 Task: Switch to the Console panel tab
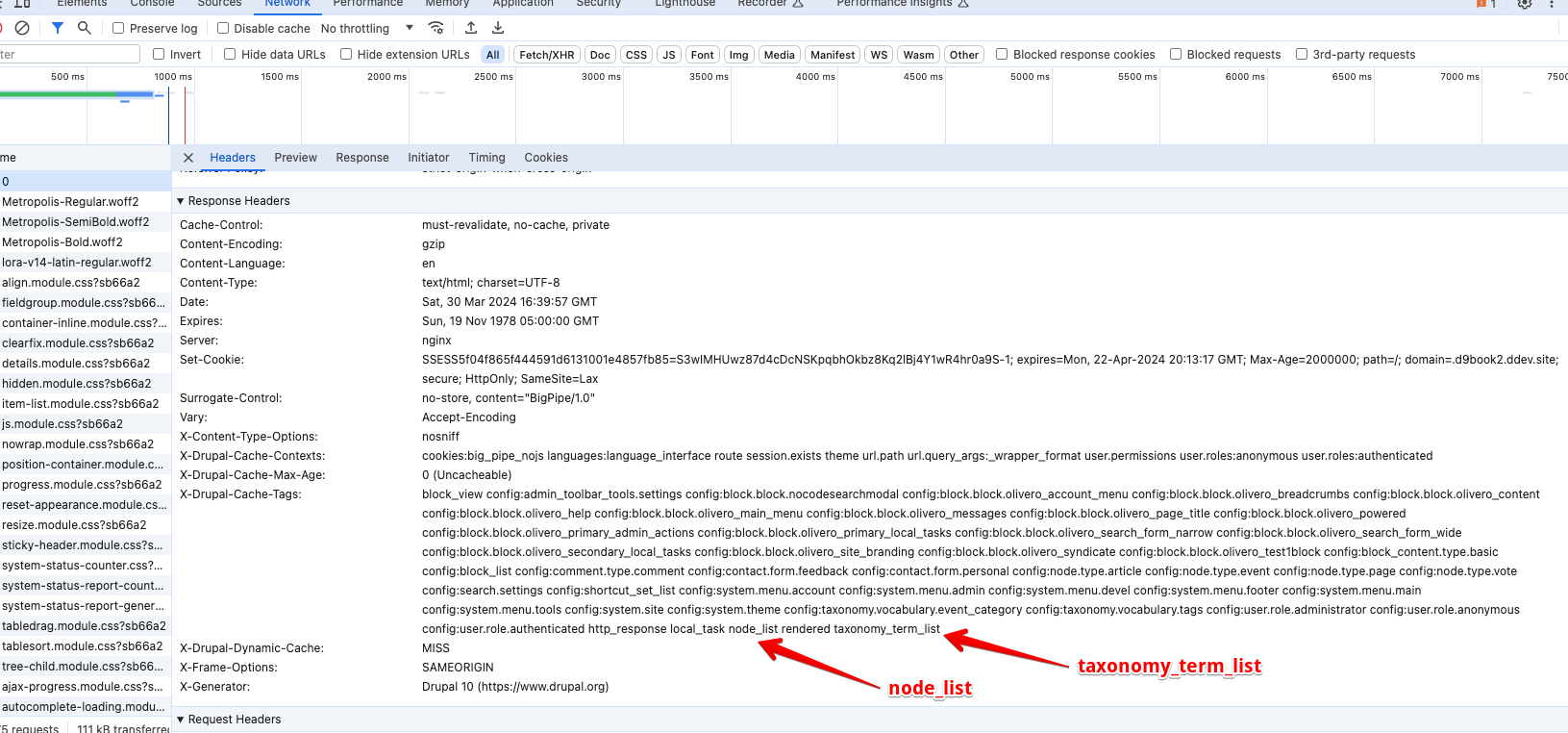tap(152, 4)
